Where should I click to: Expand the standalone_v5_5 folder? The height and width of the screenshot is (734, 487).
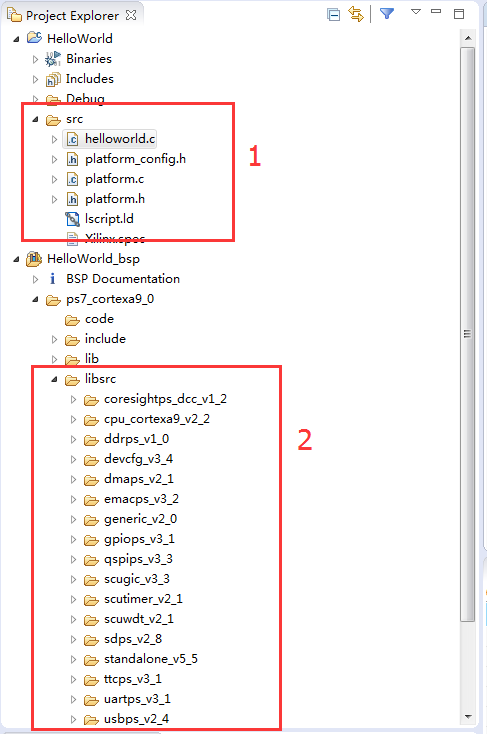pyautogui.click(x=73, y=660)
